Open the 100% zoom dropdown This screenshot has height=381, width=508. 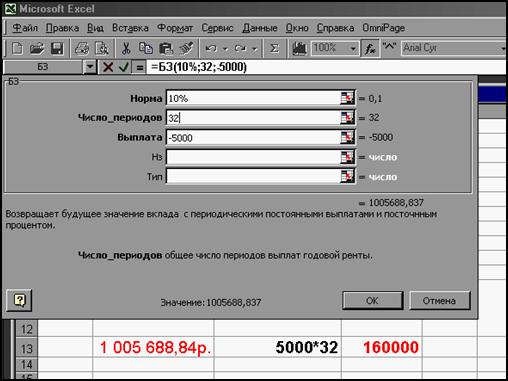[x=353, y=49]
